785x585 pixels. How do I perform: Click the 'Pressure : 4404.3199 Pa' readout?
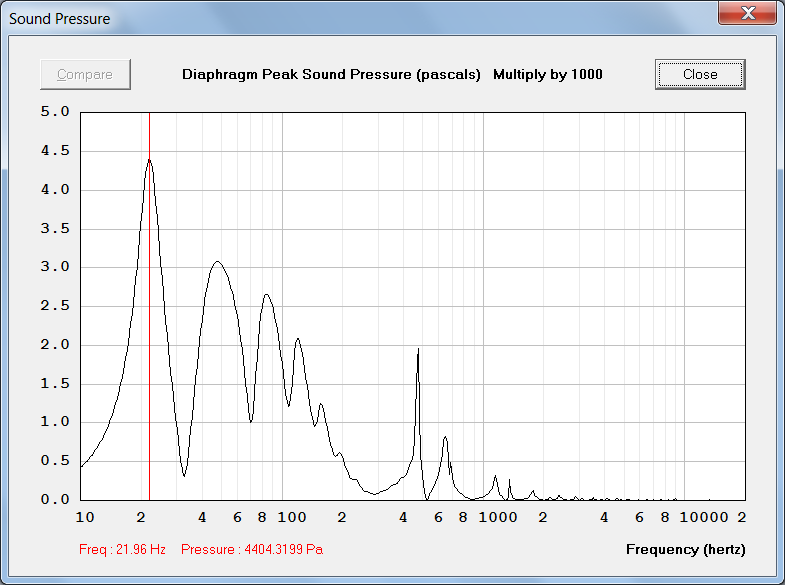[x=252, y=549]
